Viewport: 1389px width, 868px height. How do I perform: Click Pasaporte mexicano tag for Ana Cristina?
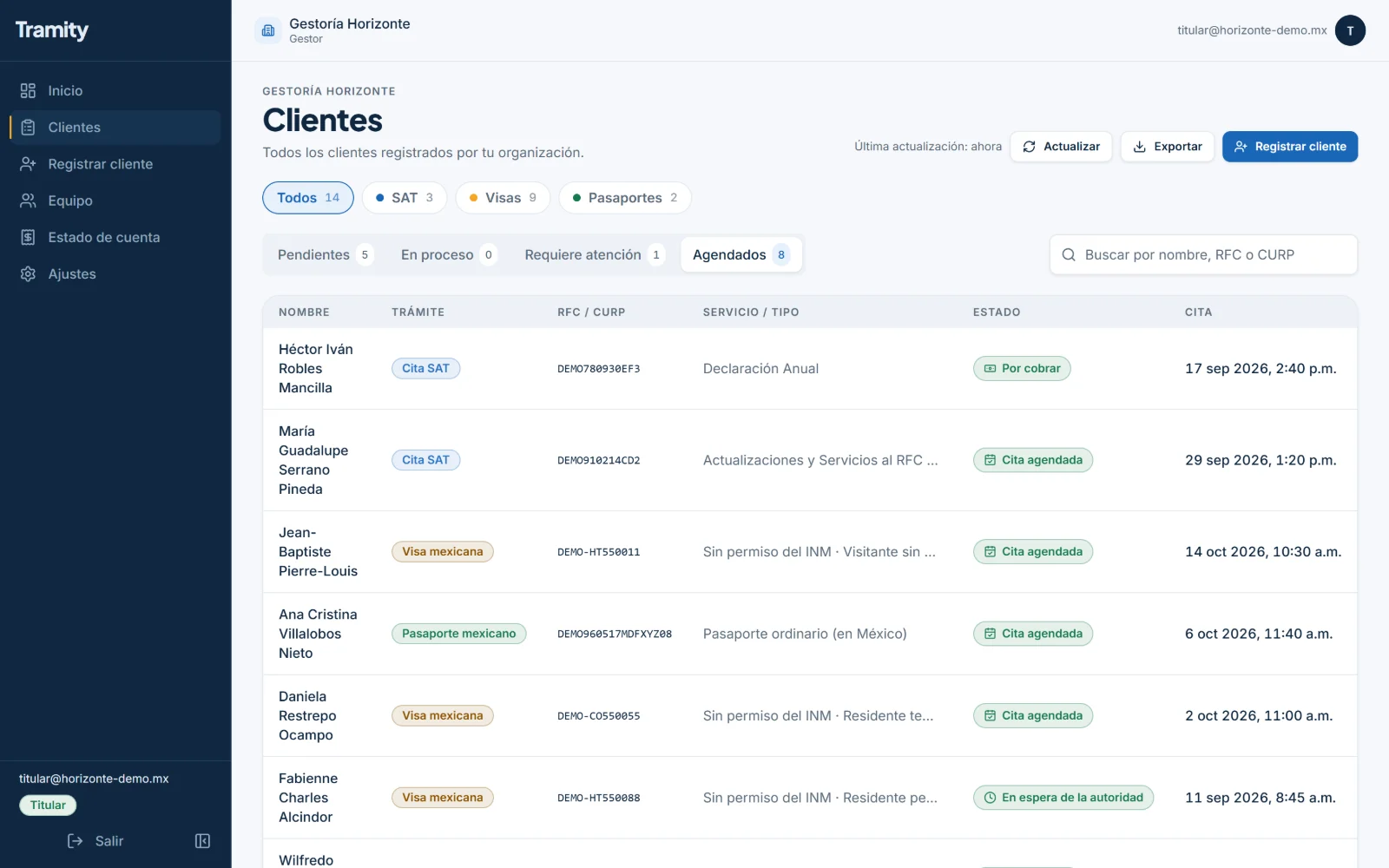tap(459, 634)
